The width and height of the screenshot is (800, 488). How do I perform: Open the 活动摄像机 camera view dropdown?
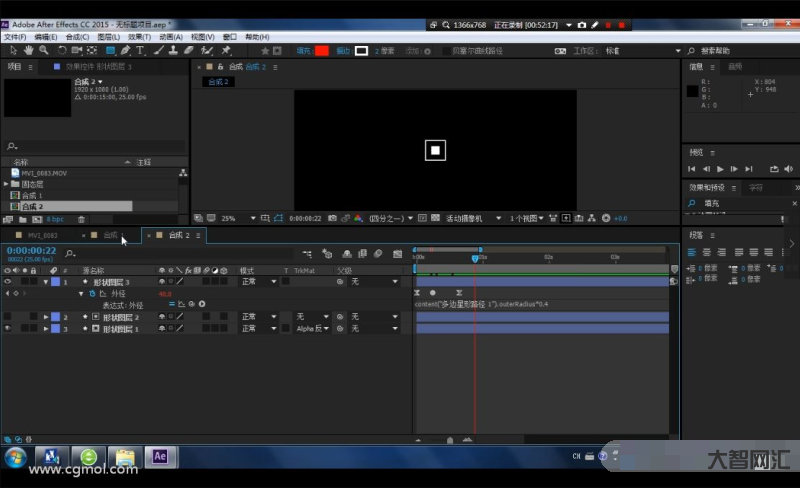pyautogui.click(x=473, y=218)
